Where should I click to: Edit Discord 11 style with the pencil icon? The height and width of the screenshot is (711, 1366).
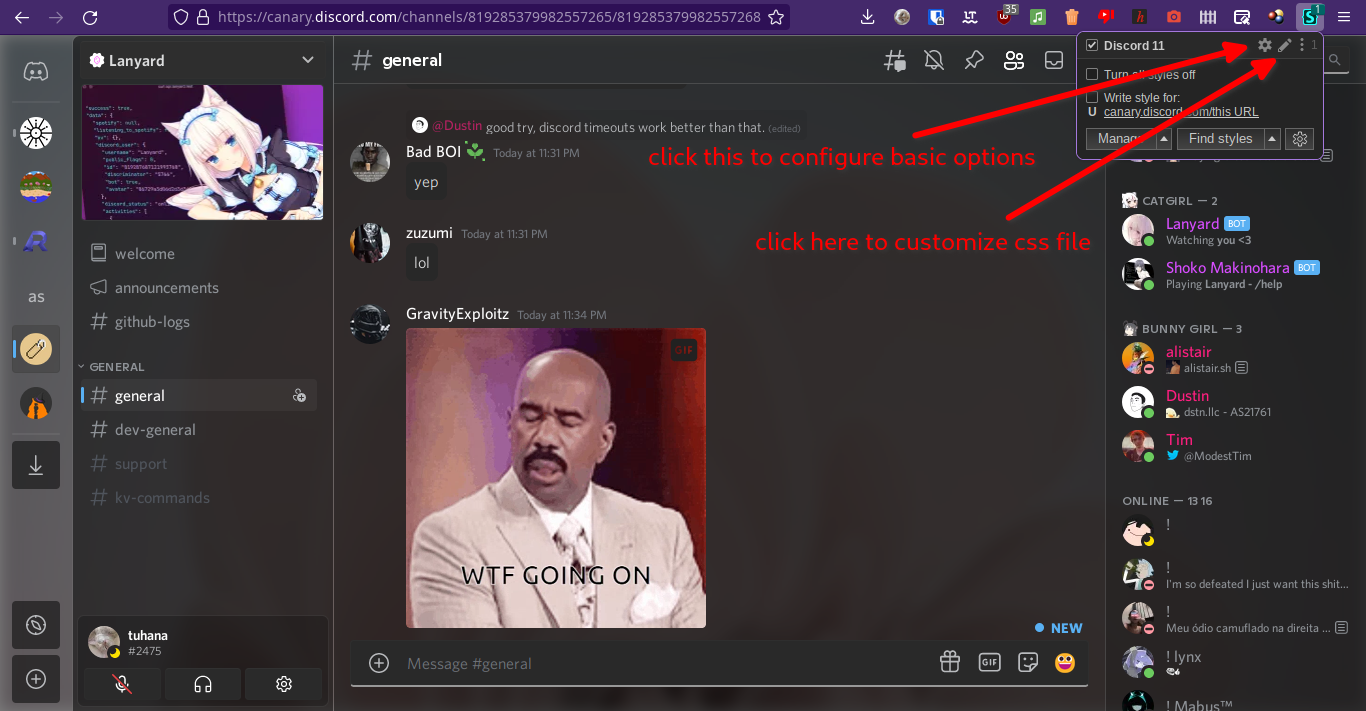tap(1285, 45)
